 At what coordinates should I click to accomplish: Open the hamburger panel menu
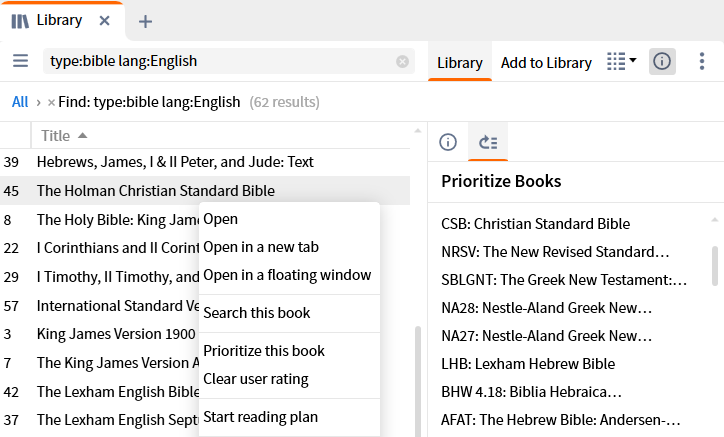pos(20,62)
